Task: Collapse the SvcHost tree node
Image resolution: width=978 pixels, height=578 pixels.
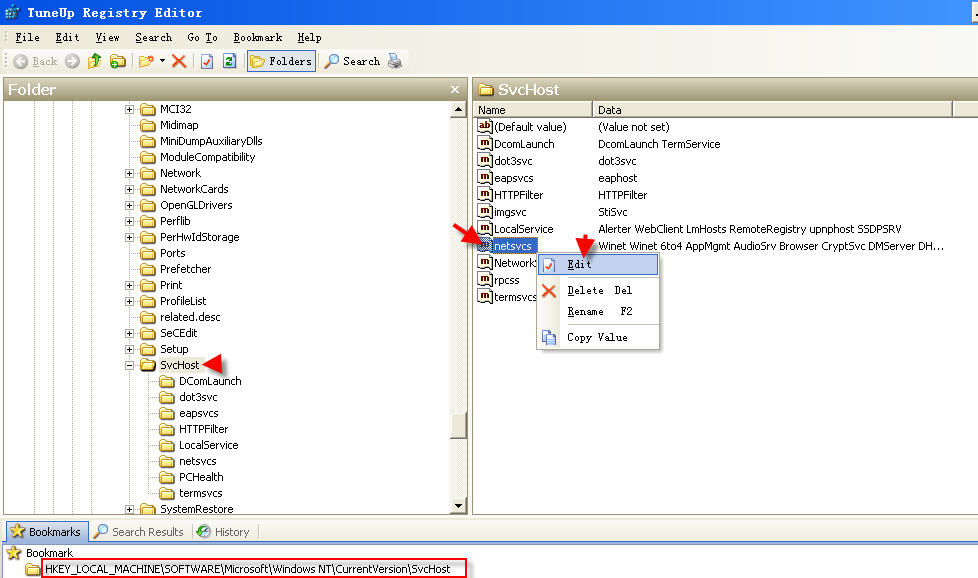Action: [129, 366]
